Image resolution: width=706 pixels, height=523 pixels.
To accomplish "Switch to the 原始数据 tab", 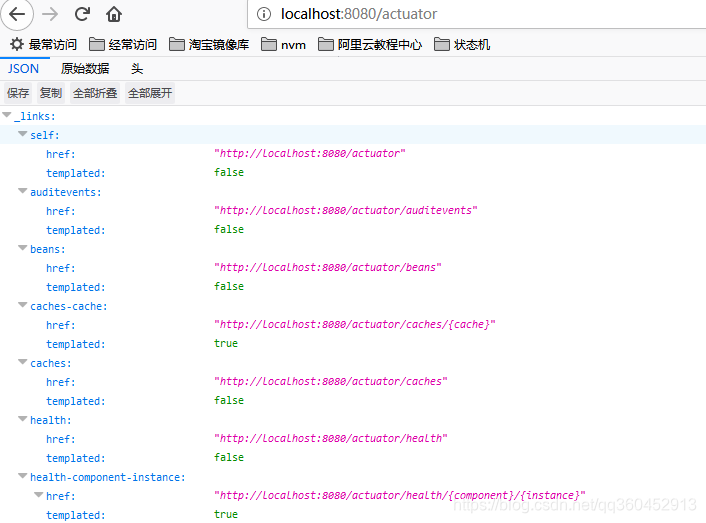I will point(85,69).
